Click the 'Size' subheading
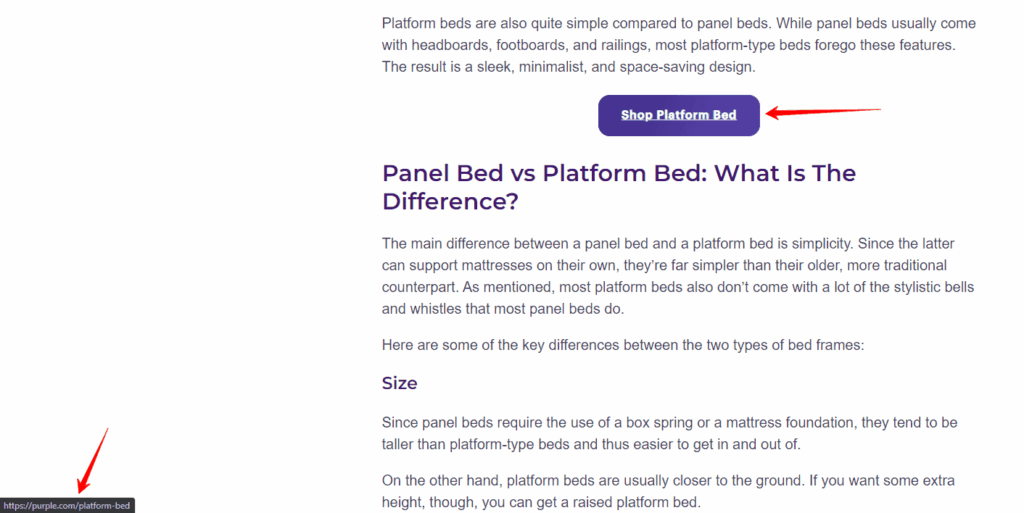 pyautogui.click(x=399, y=383)
